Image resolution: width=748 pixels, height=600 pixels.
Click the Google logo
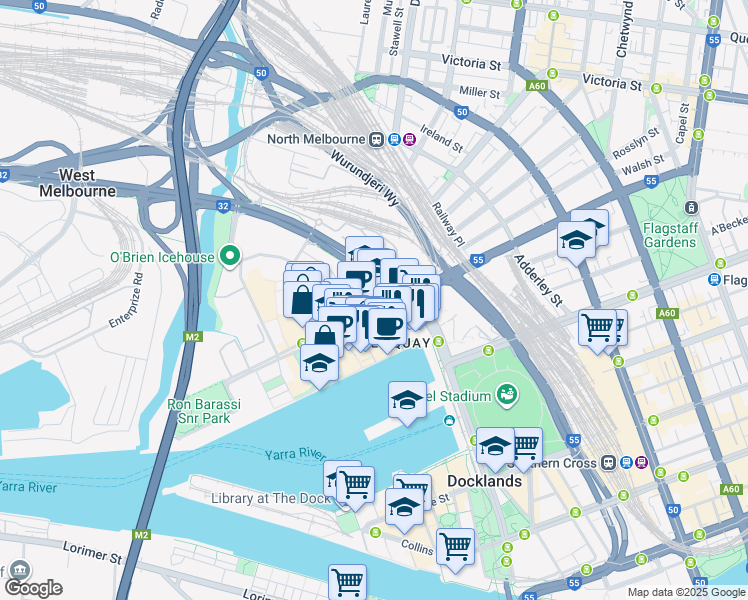click(x=34, y=588)
